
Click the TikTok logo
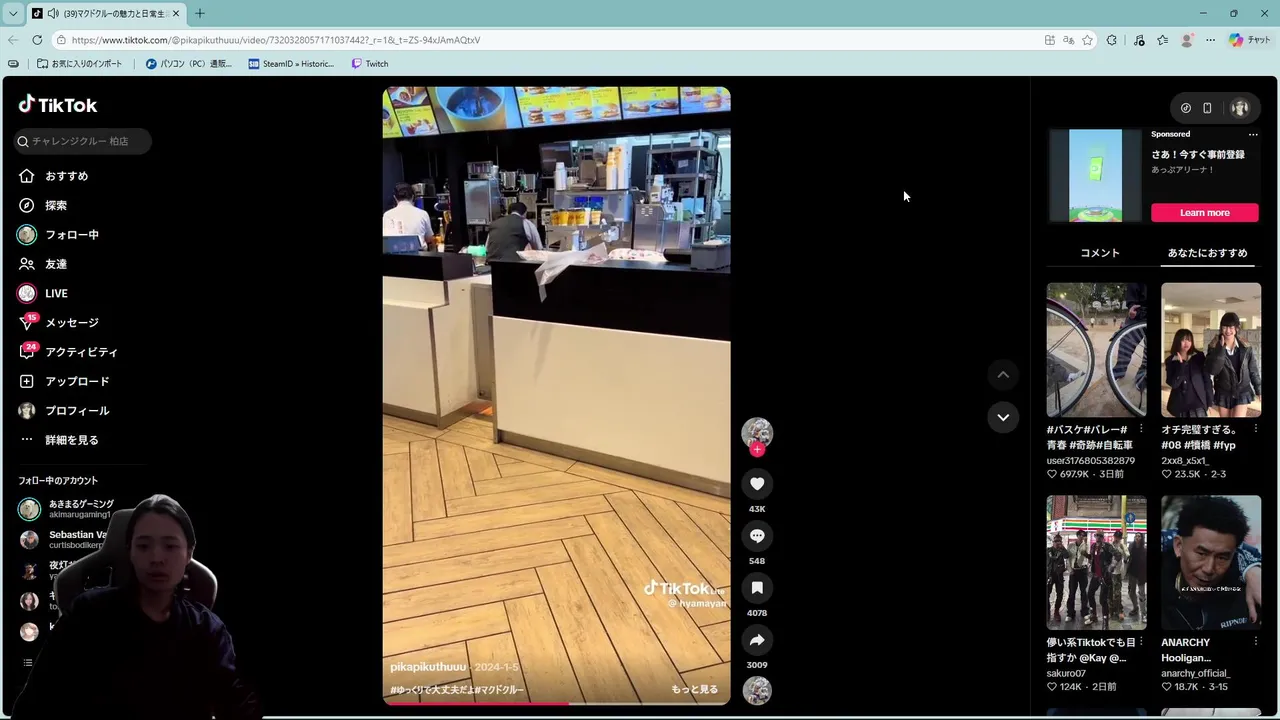(x=58, y=105)
